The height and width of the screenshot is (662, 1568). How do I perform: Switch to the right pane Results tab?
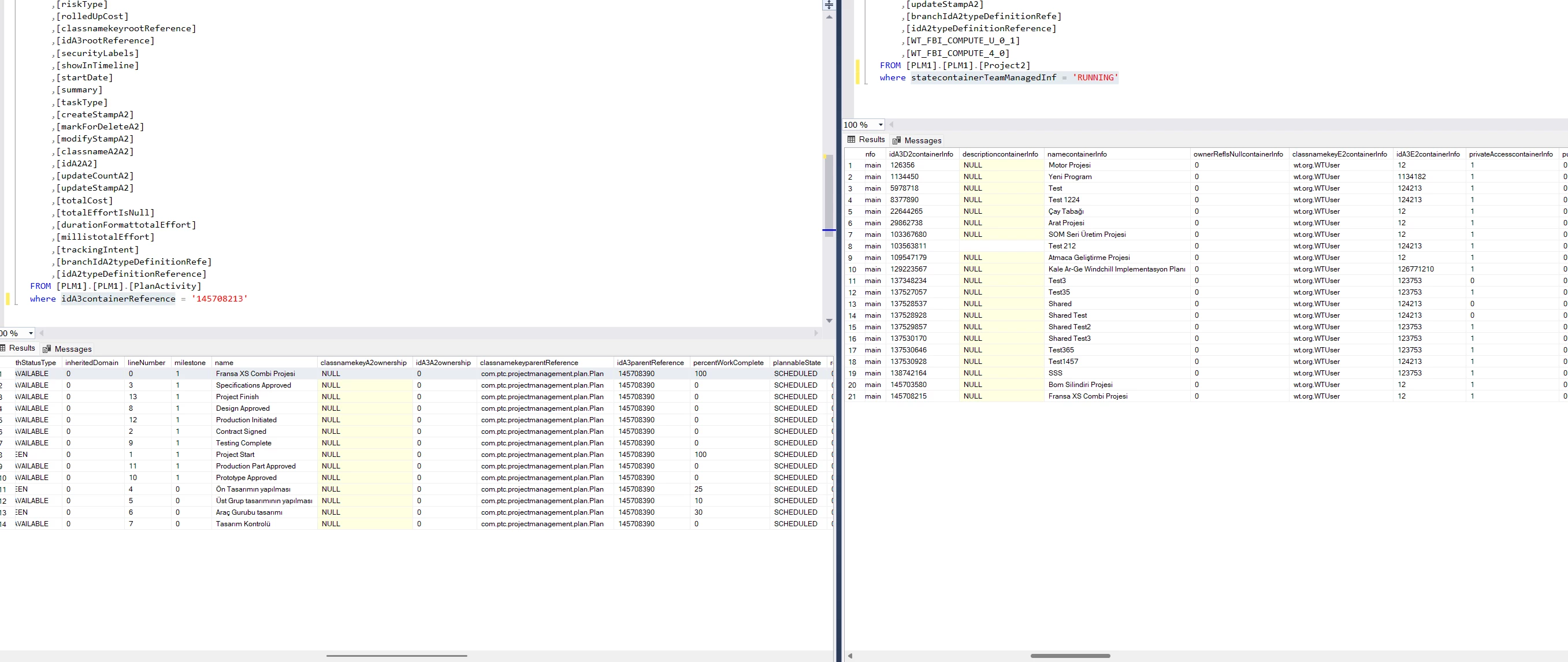pyautogui.click(x=865, y=139)
